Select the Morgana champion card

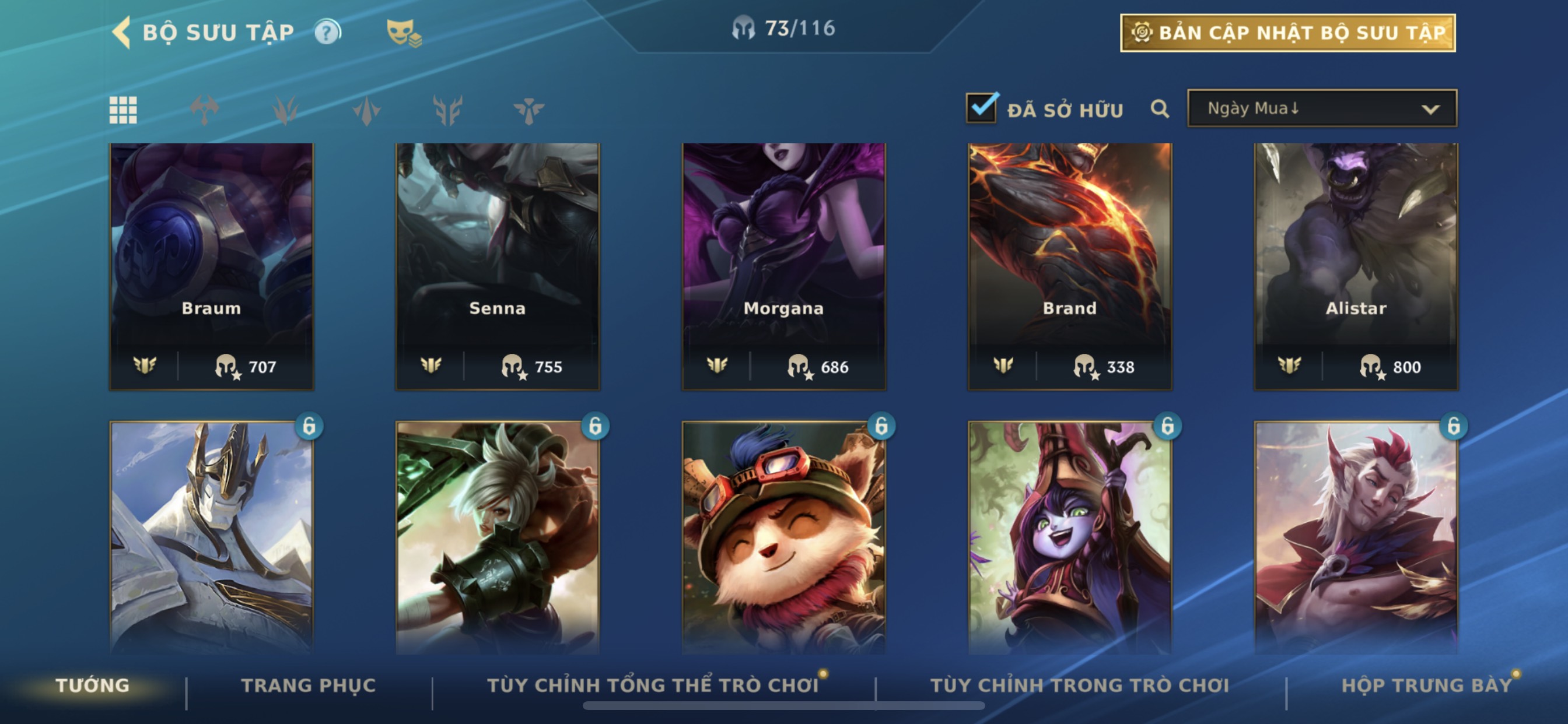784,266
